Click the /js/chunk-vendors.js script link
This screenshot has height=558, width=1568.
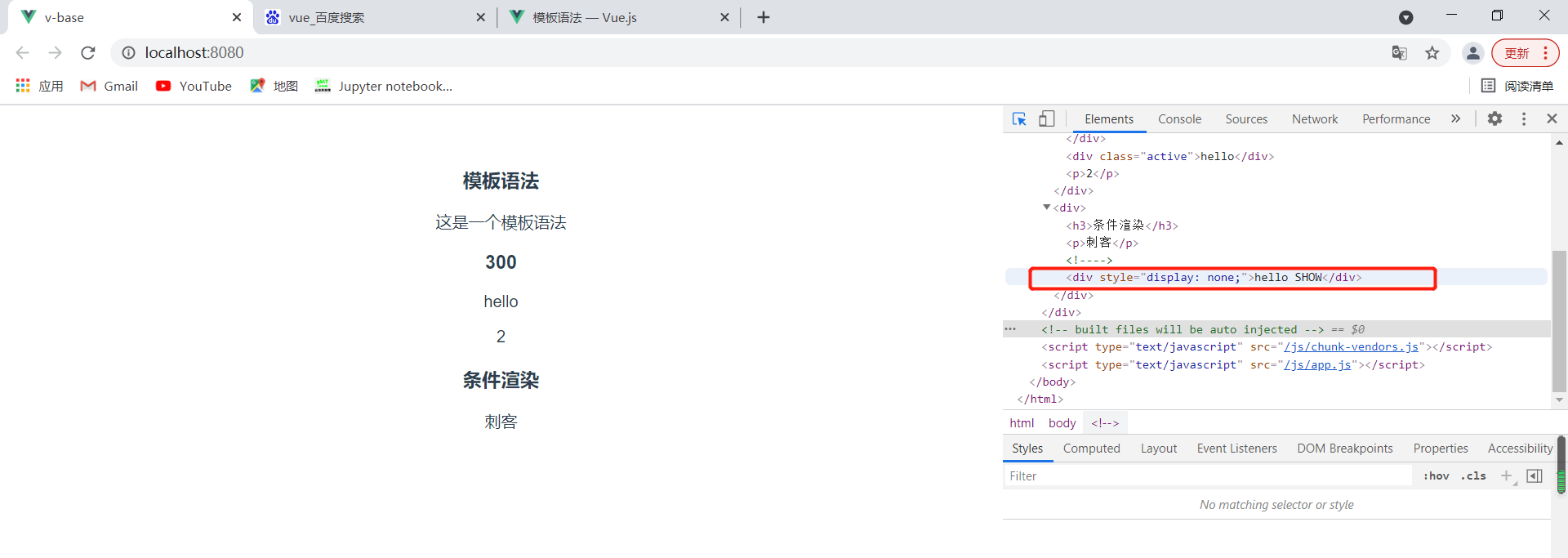pos(1351,347)
